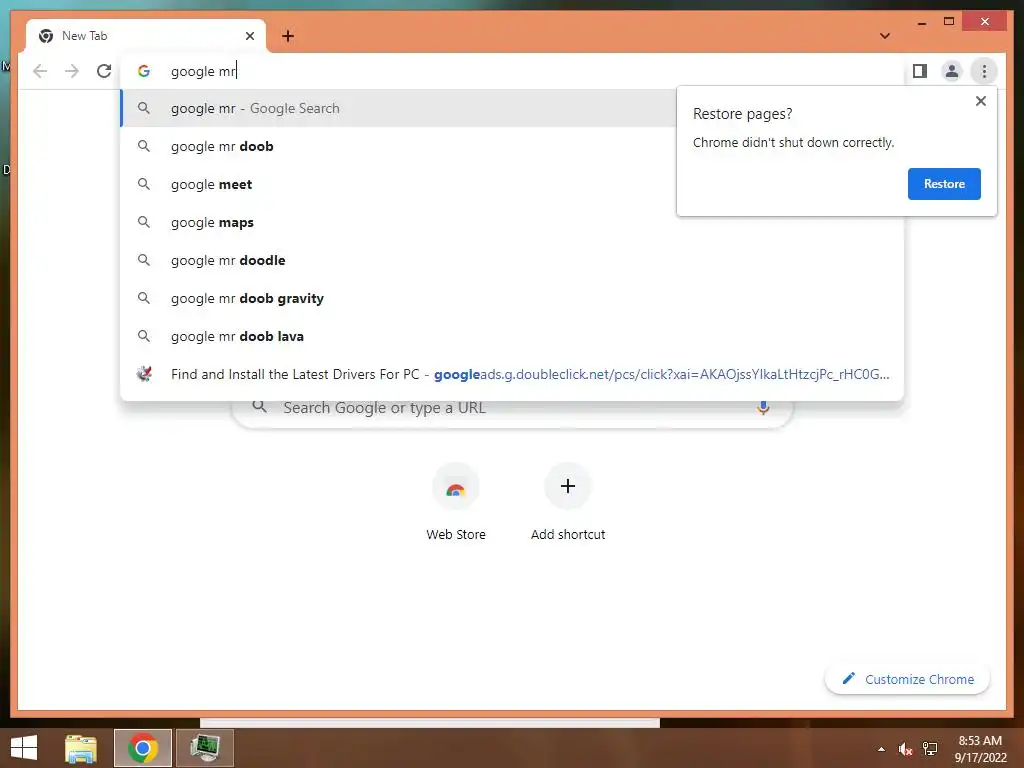This screenshot has width=1024, height=768.
Task: Open the system monitor taskbar app
Action: click(205, 748)
